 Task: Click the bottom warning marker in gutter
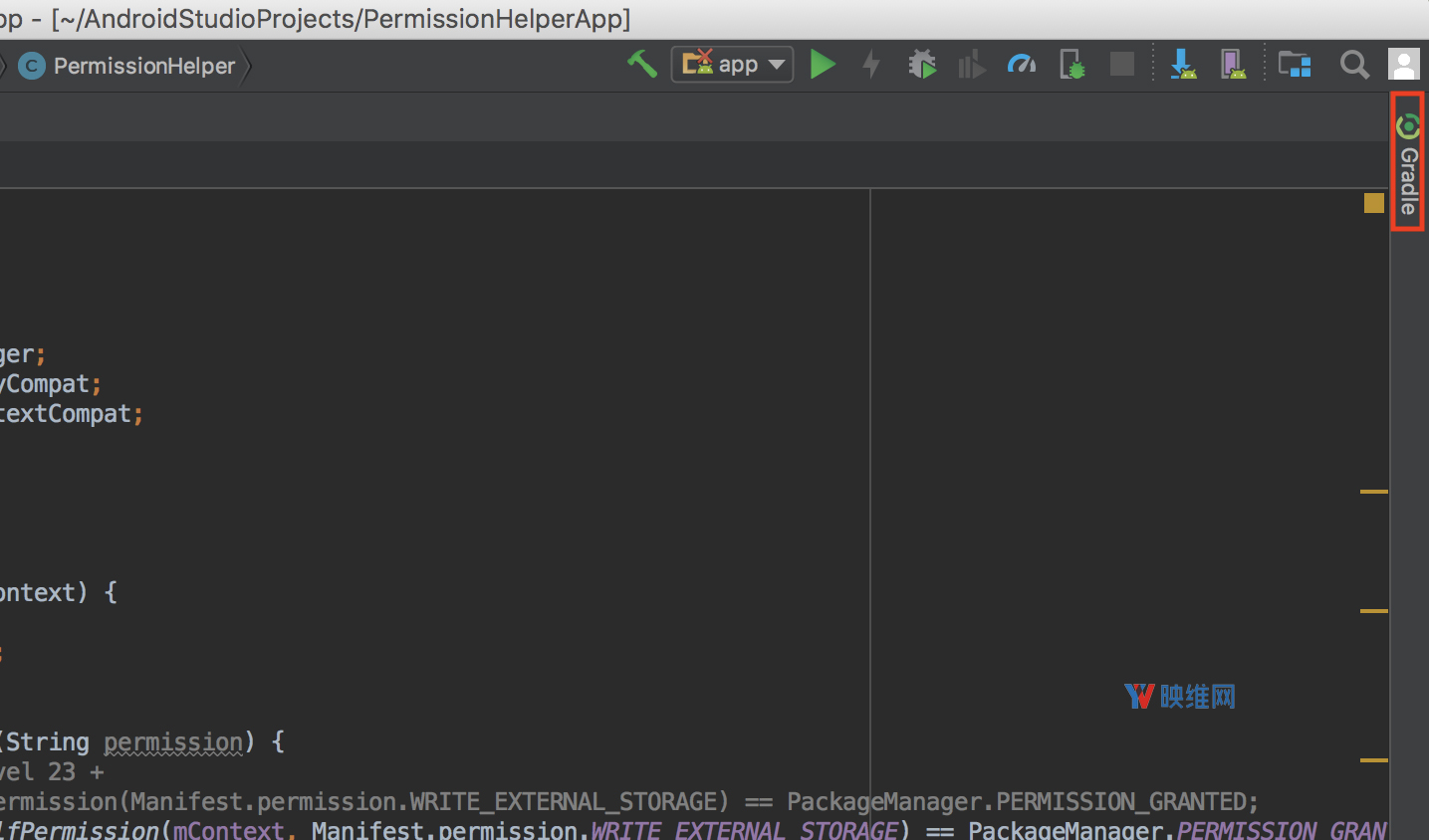pyautogui.click(x=1374, y=760)
